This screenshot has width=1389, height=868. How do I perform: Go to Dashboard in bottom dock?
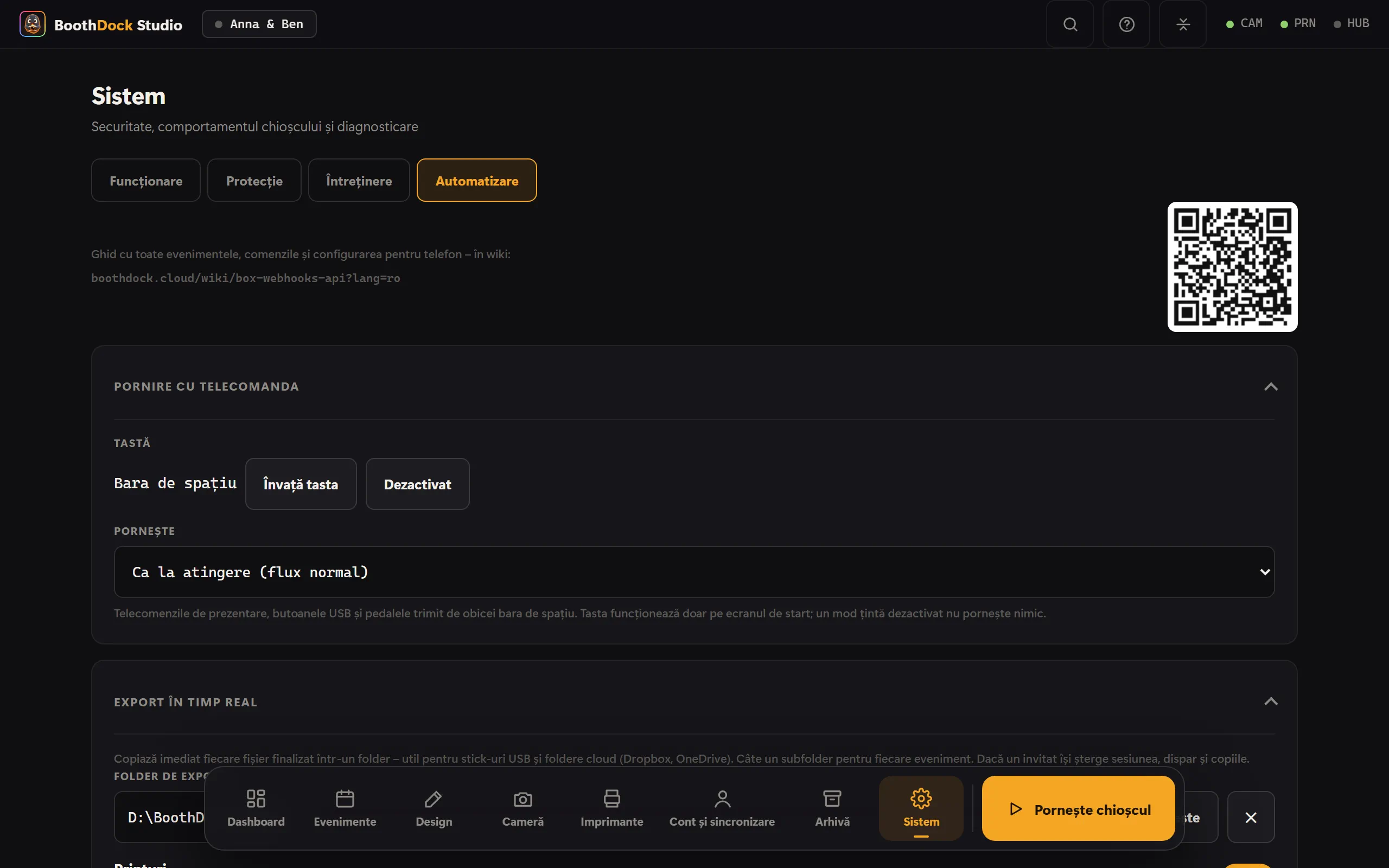[256, 808]
